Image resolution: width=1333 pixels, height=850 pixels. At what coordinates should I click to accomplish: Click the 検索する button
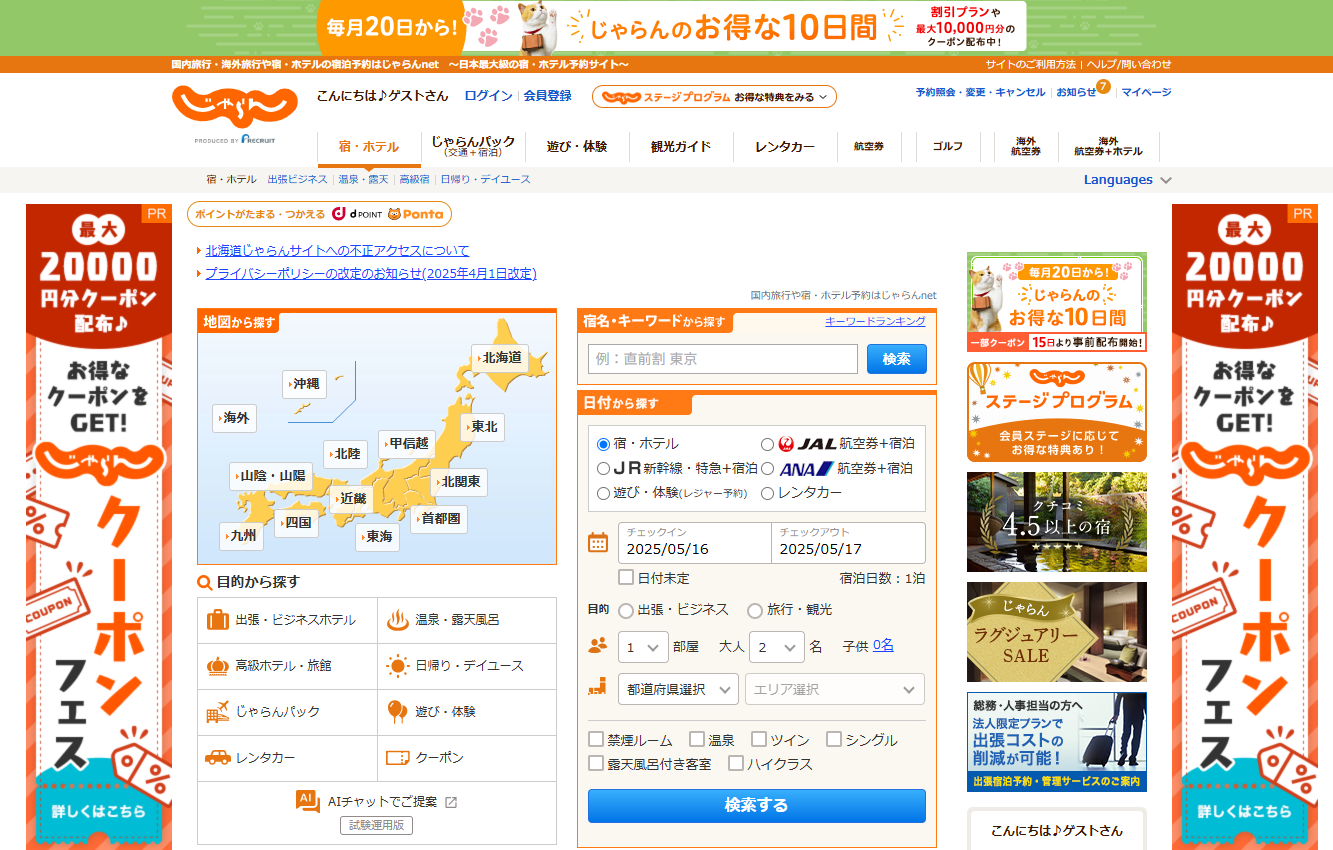coord(756,805)
